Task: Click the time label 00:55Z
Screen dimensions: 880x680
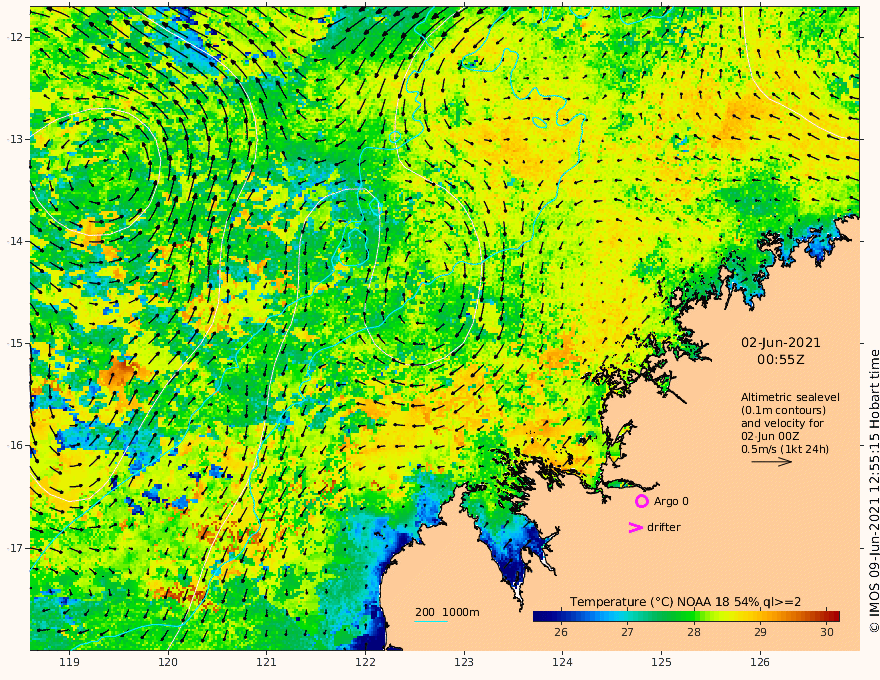Action: 781,360
